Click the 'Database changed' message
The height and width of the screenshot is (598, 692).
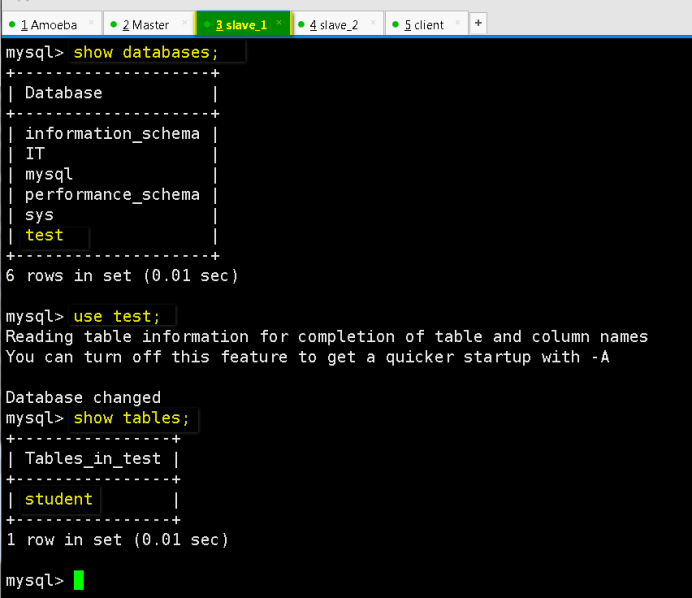pos(83,398)
